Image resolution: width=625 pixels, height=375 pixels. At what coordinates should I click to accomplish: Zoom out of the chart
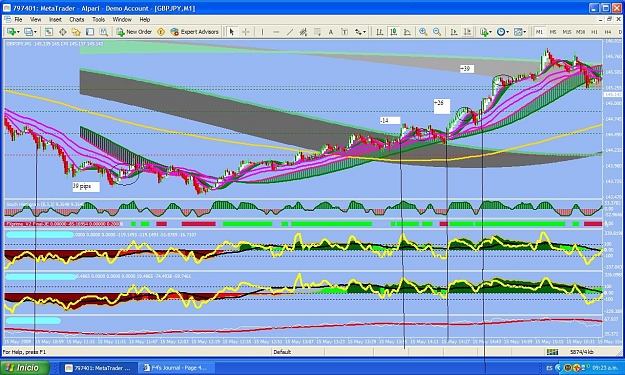click(x=437, y=32)
